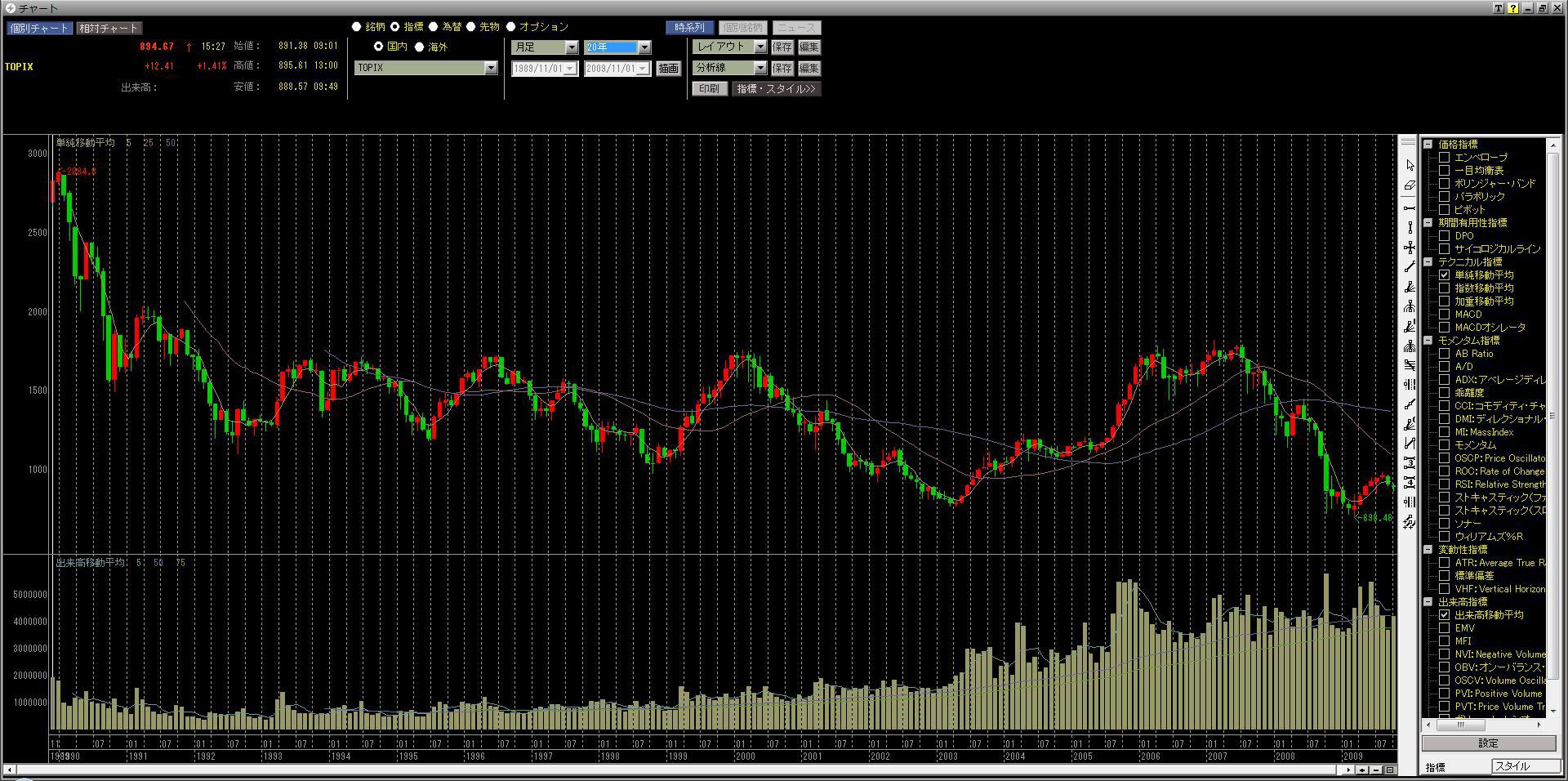Choose the crosshair line tool
Image resolution: width=1568 pixels, height=781 pixels.
click(x=1410, y=248)
